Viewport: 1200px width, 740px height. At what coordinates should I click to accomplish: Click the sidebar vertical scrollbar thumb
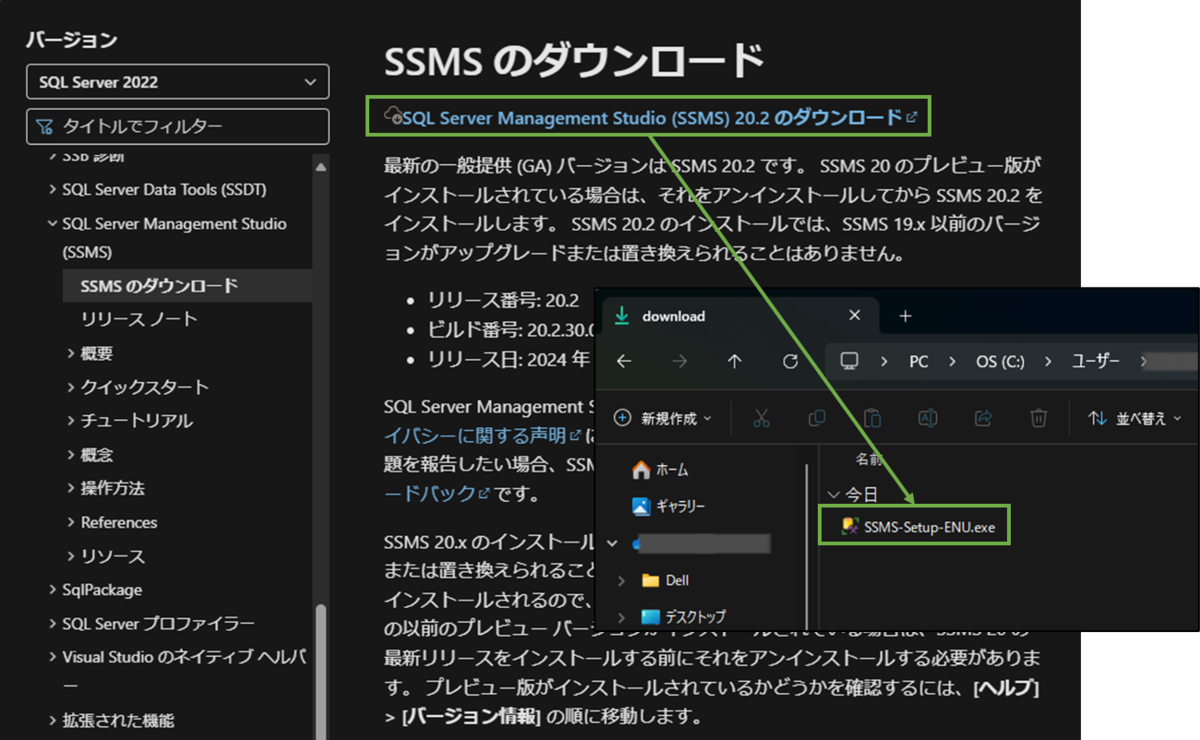coord(321,670)
